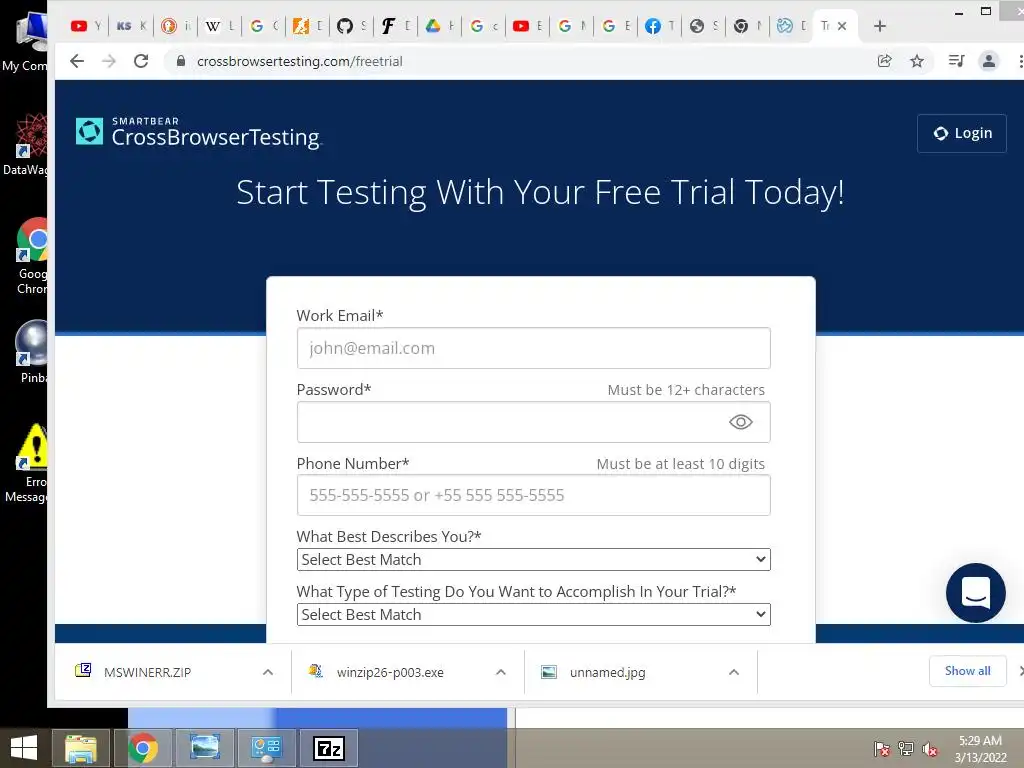Screen dimensions: 1024x768
Task: Select the Error Messages desktop shortcut
Action: coord(27,464)
